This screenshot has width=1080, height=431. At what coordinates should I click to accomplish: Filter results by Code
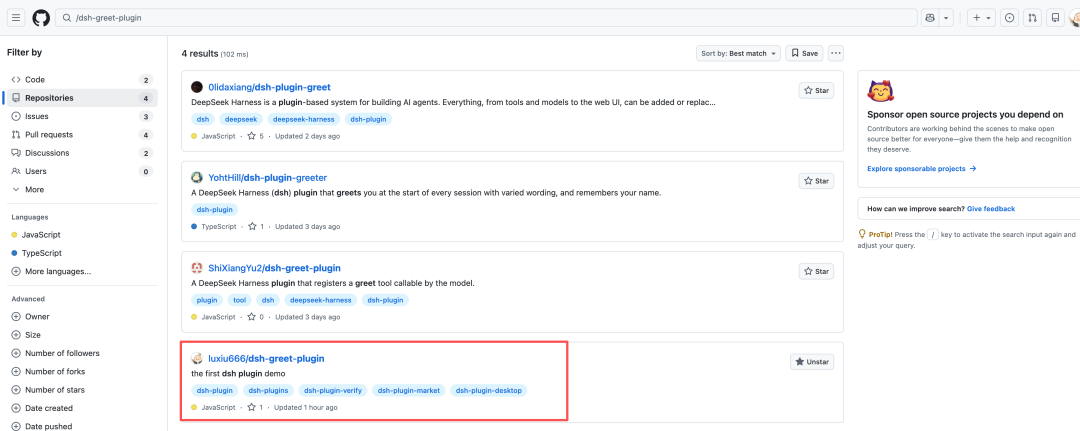tap(82, 80)
